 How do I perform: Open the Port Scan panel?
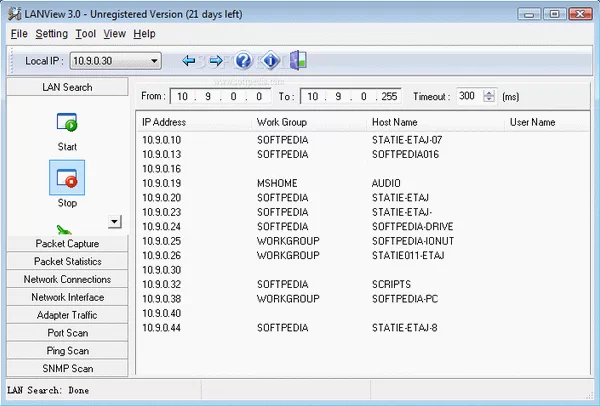(67, 333)
